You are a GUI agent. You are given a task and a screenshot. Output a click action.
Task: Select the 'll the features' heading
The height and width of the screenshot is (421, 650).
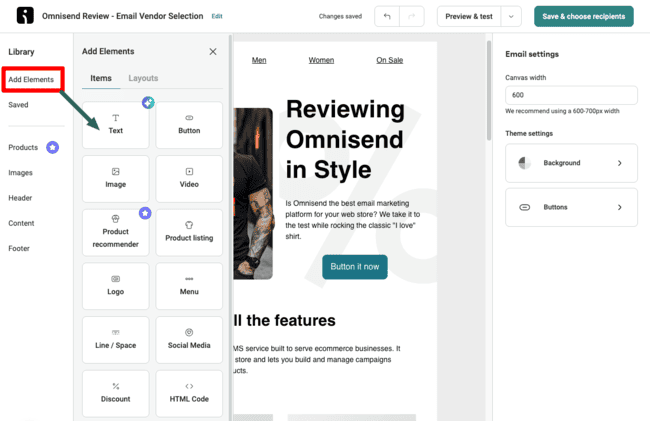coord(284,320)
